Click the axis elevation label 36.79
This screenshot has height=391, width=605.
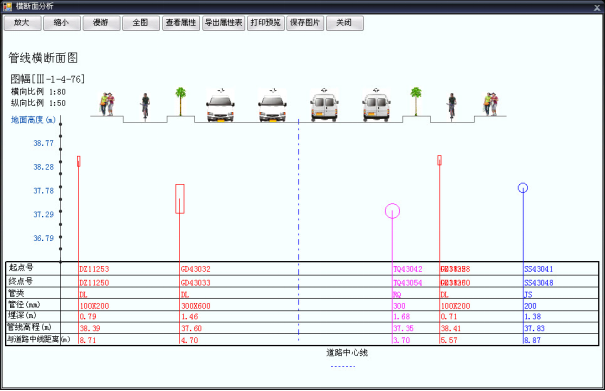point(43,238)
